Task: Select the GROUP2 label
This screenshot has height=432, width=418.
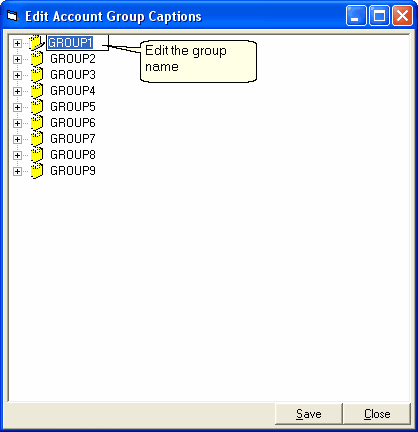Action: (x=73, y=59)
